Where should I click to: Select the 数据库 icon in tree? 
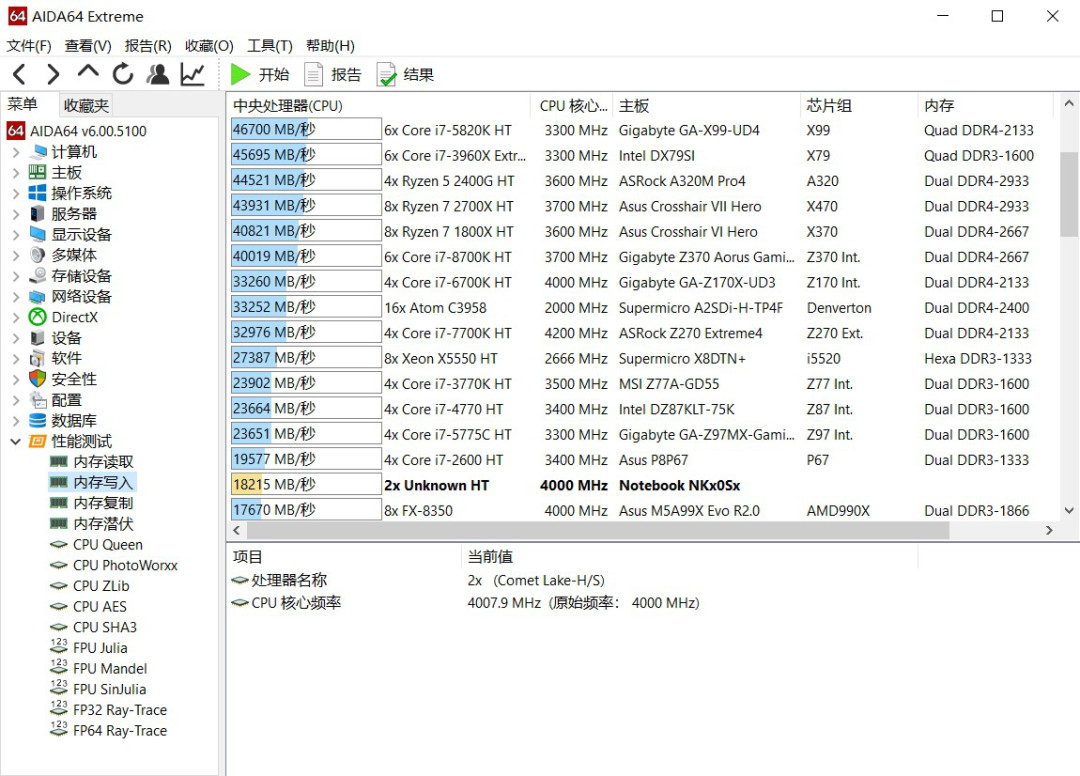(x=37, y=420)
